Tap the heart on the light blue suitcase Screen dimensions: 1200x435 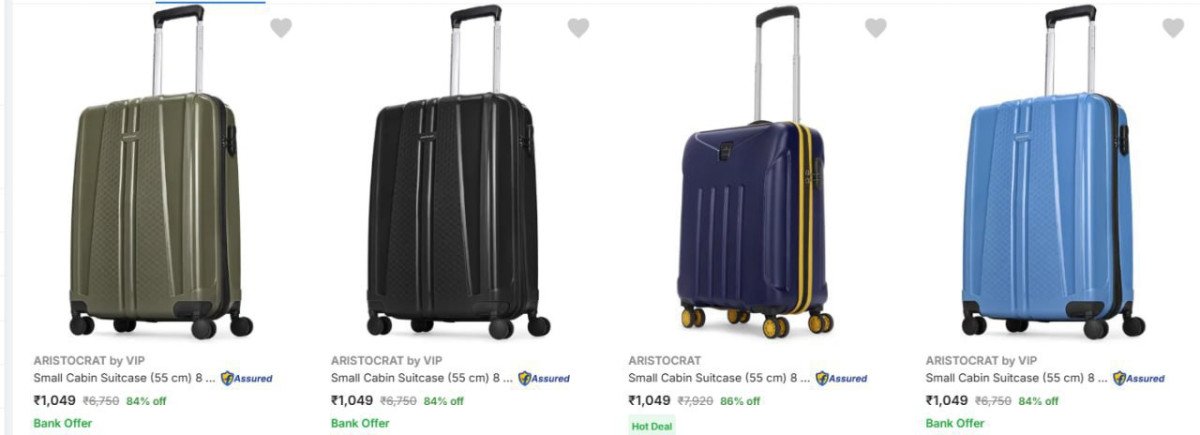(x=1173, y=28)
